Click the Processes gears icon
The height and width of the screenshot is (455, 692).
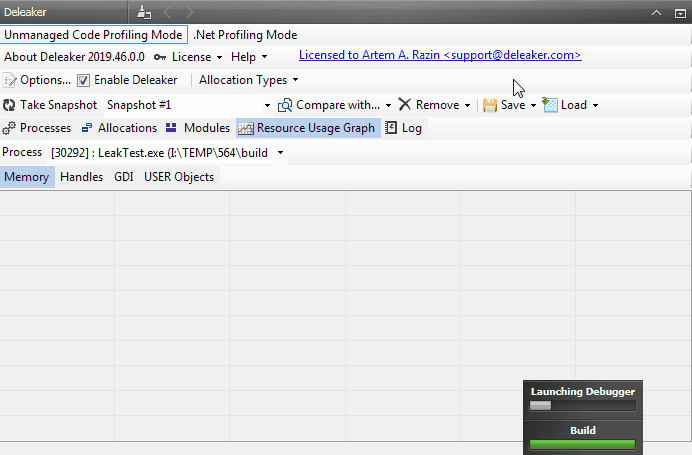(x=9, y=128)
